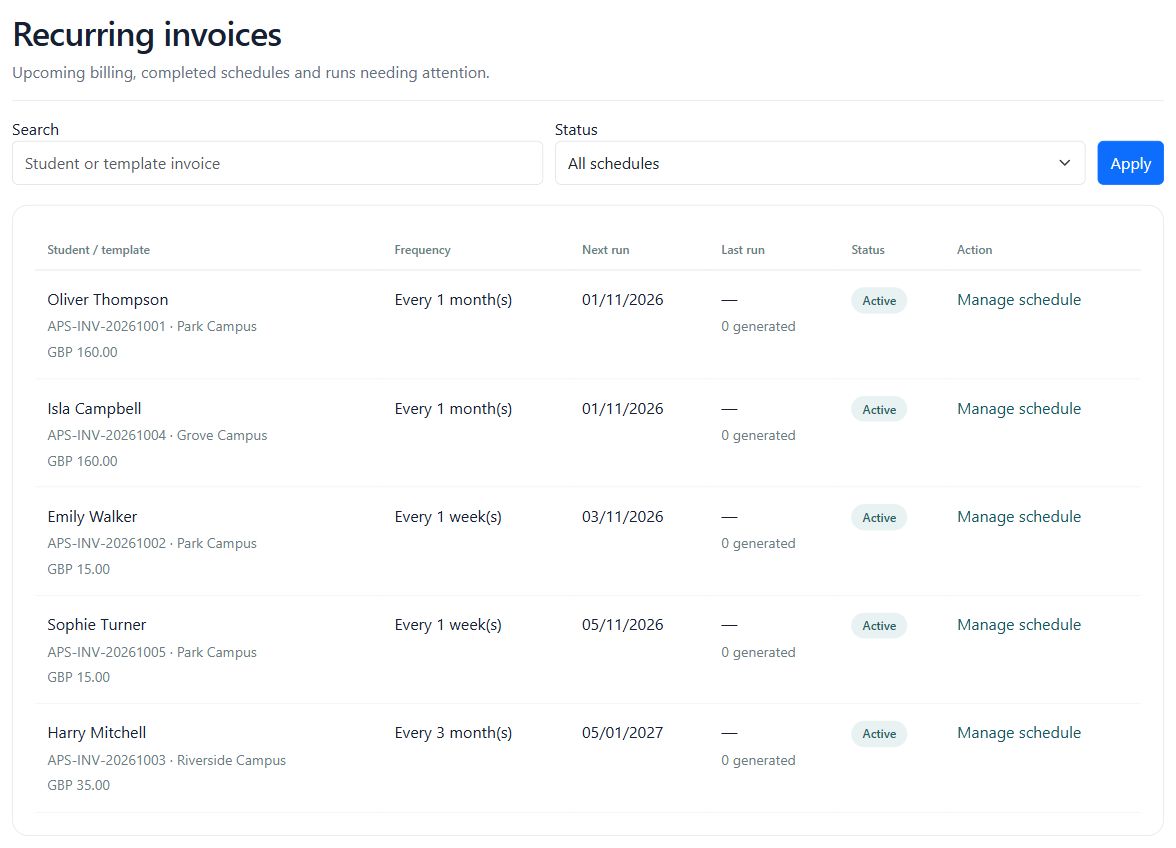The height and width of the screenshot is (848, 1176).
Task: Click 0 generated in Harry Mitchell's row
Action: click(x=758, y=760)
